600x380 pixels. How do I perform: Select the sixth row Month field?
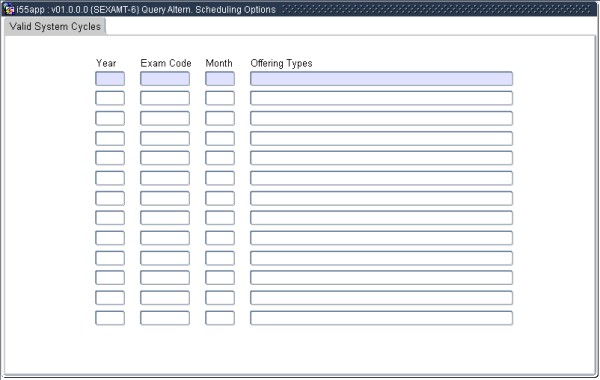[220, 178]
